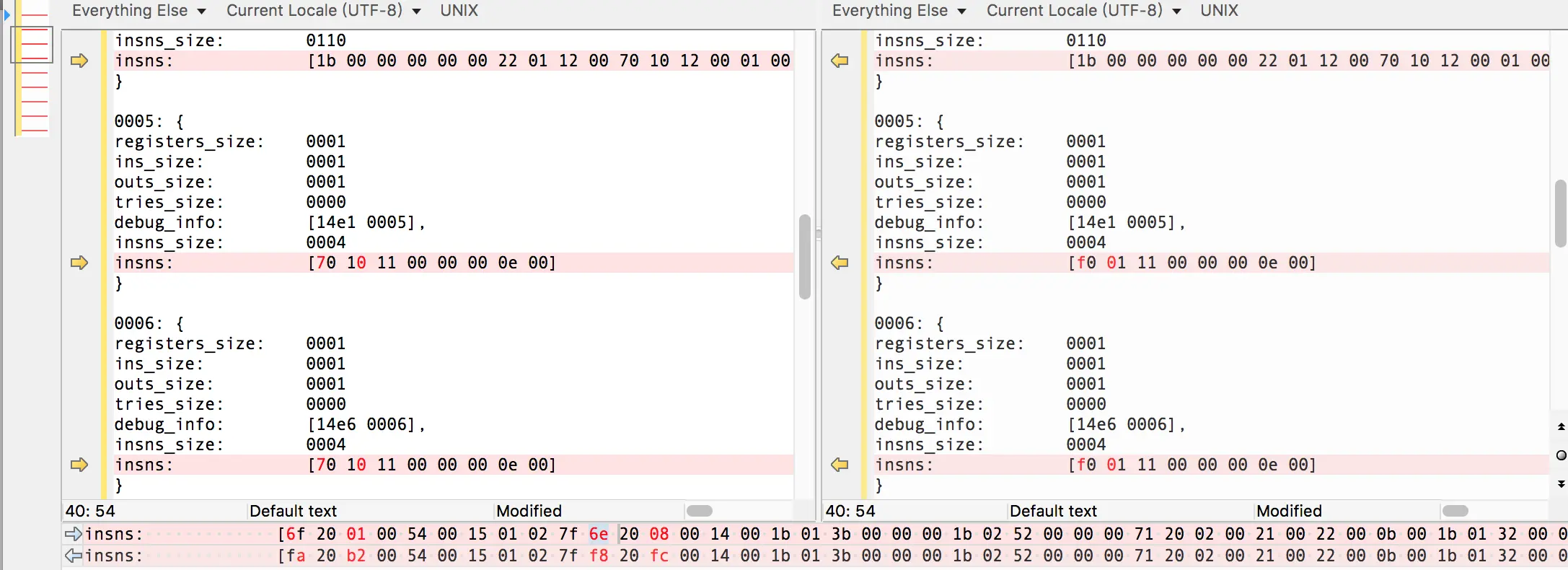The image size is (1568, 570).
Task: Click right pane 'Default text' status entry
Action: 1053,511
